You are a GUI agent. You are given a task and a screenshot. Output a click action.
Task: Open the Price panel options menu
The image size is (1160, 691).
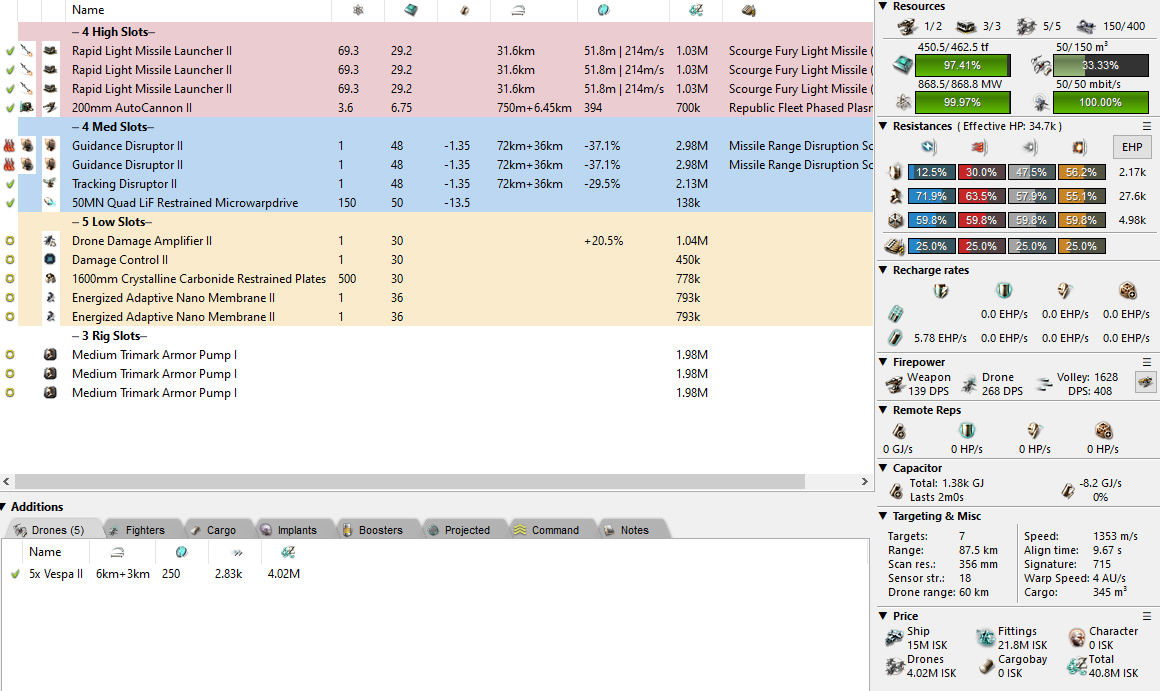pyautogui.click(x=1147, y=616)
